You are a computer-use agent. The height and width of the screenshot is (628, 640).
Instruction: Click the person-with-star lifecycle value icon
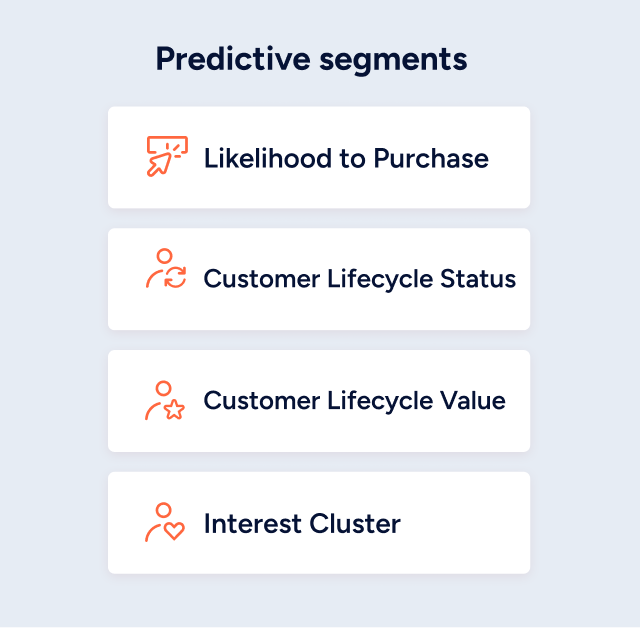coord(166,400)
